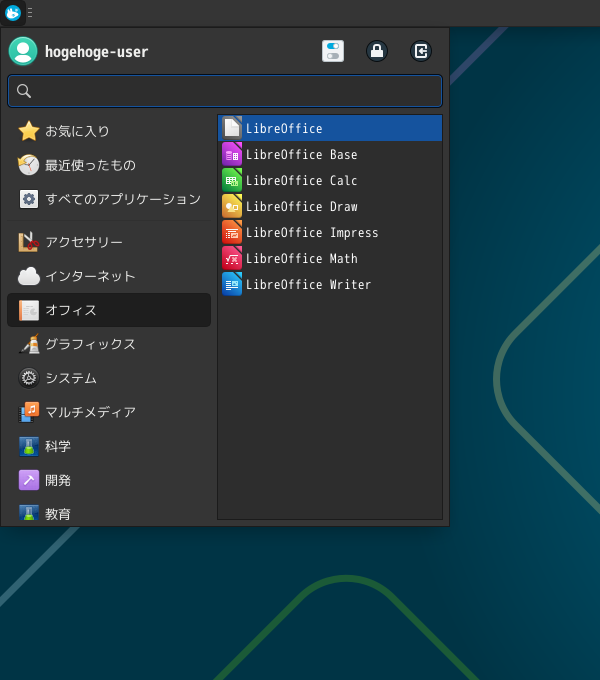Screen dimensions: 600x680
Task: Open the アクセサリー category
Action: tap(84, 242)
